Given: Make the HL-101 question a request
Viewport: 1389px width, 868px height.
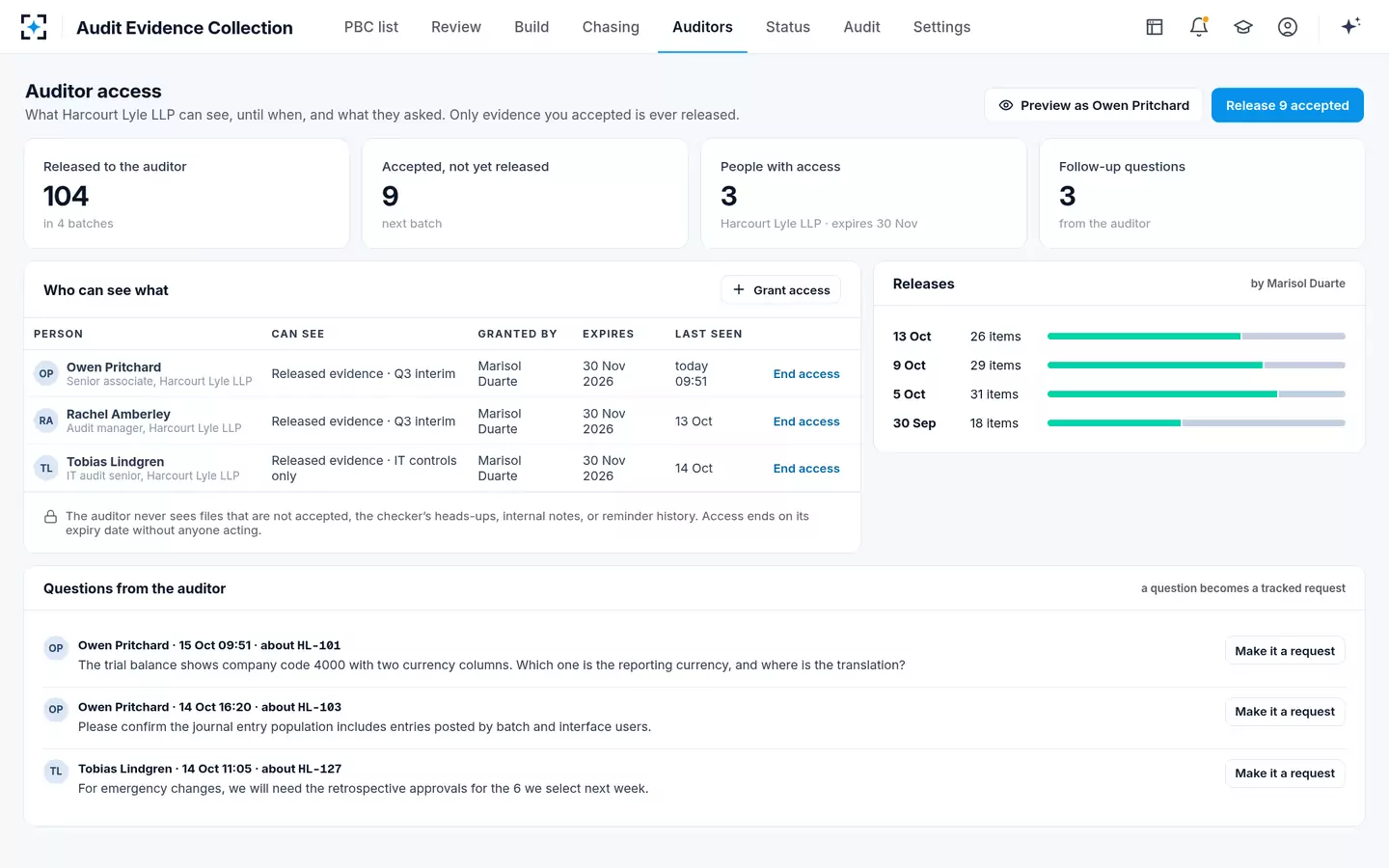Looking at the screenshot, I should 1285,651.
